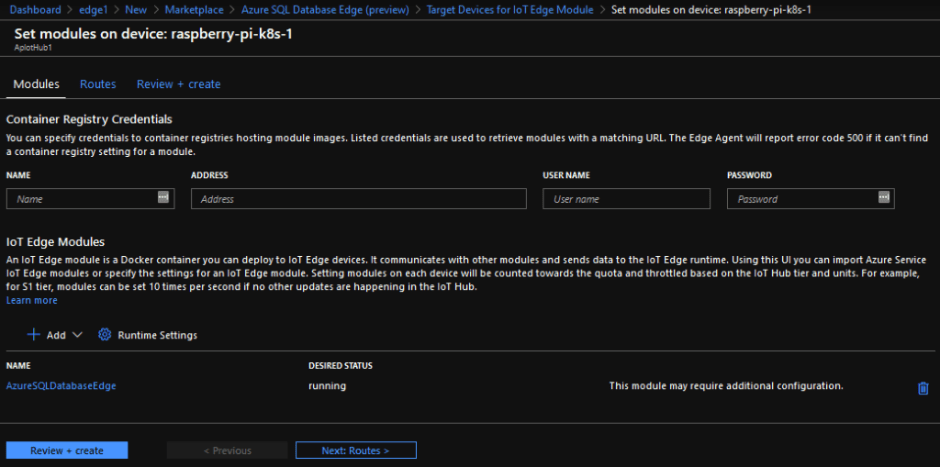Expand the Add dropdown chevron

77,335
